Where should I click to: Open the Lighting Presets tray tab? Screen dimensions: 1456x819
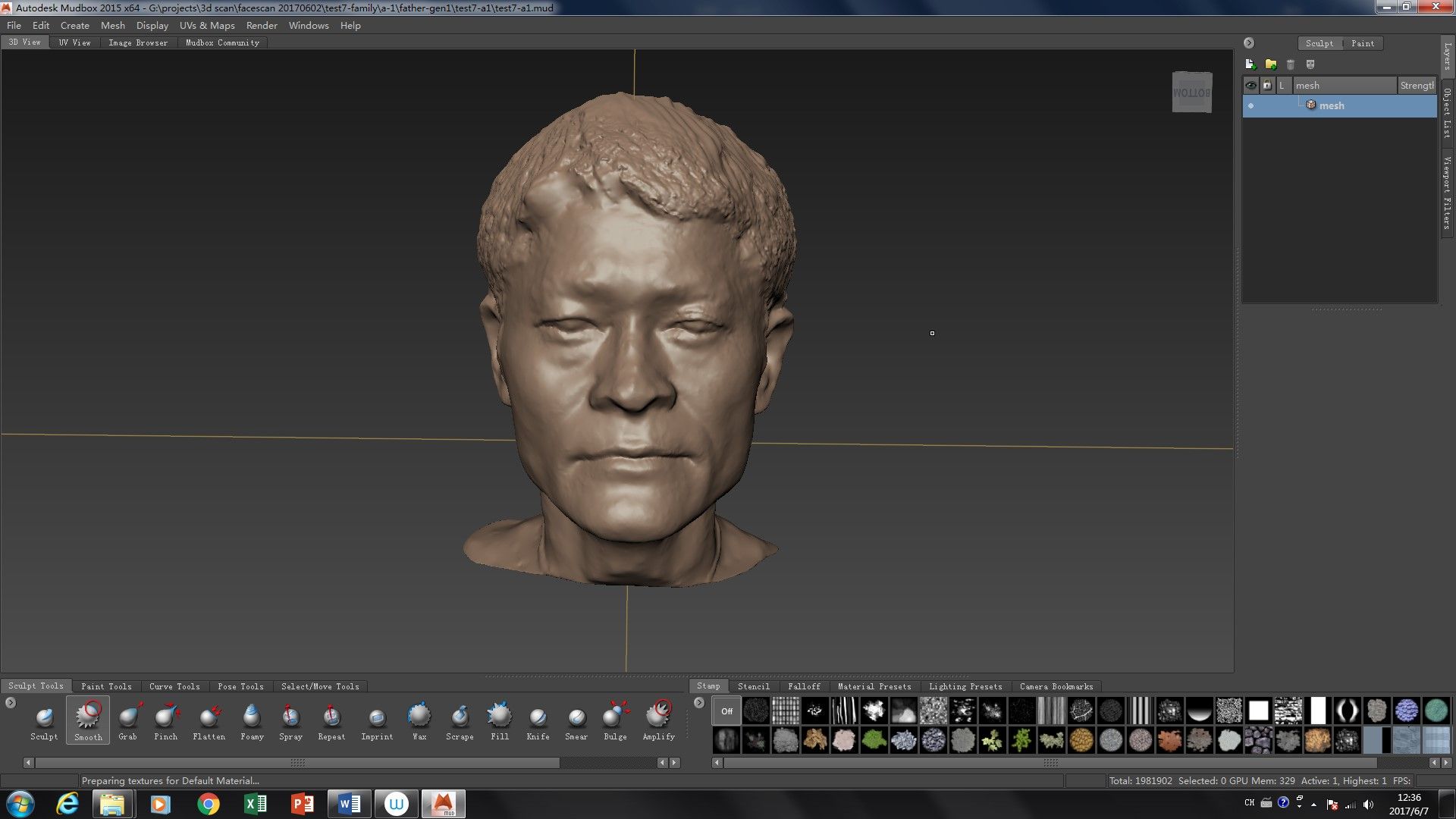point(966,686)
